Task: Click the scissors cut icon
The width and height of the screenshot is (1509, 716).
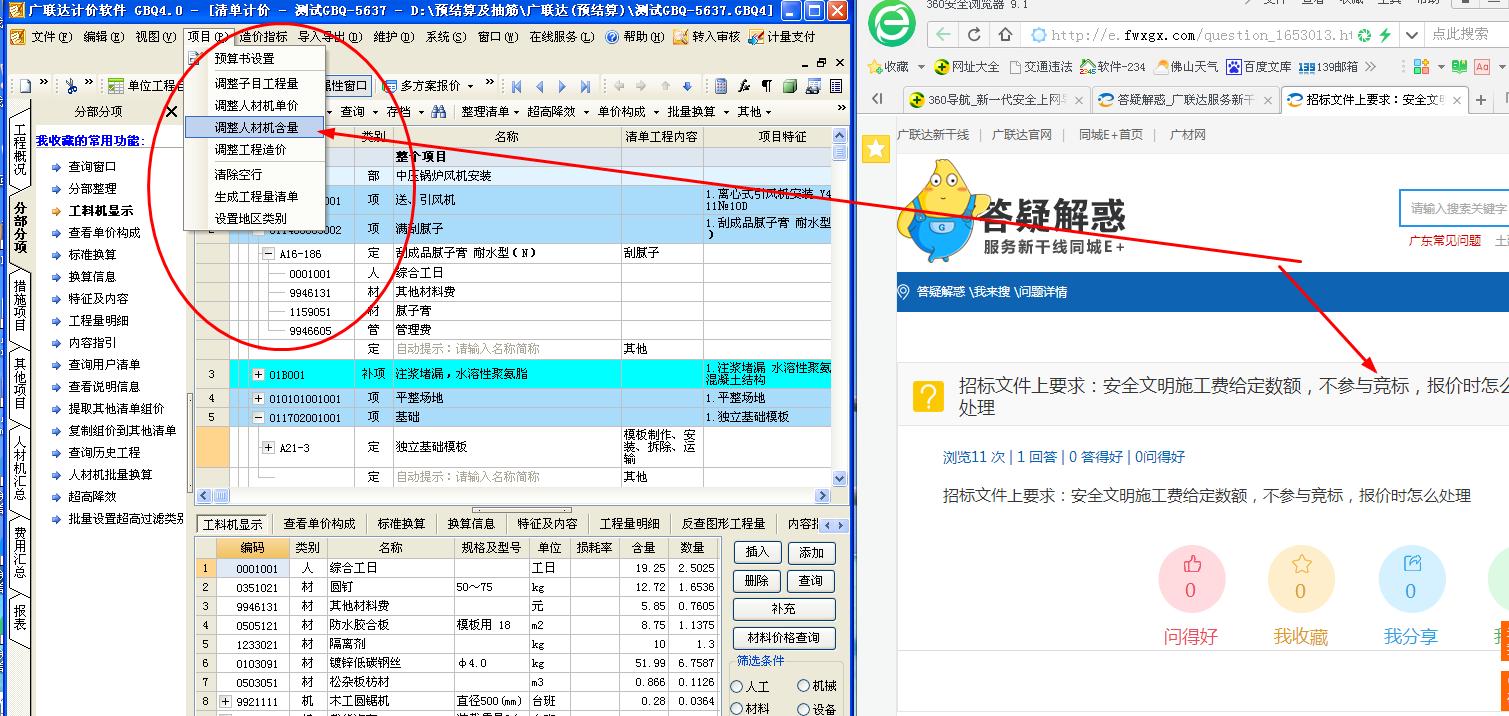Action: (x=71, y=86)
